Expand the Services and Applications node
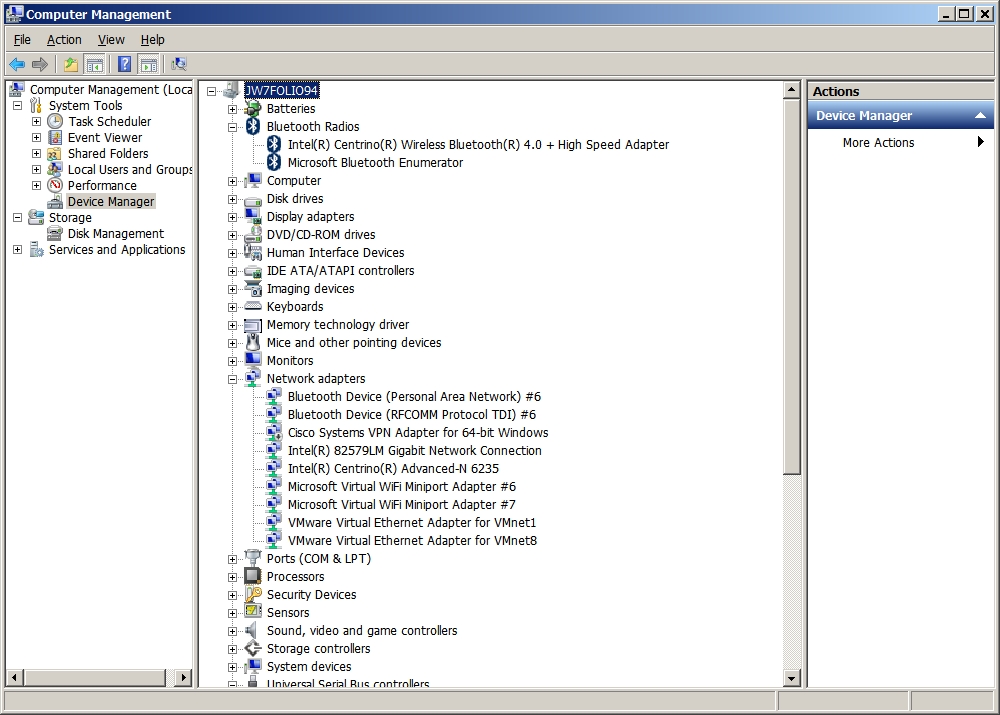Viewport: 1000px width, 715px height. tap(17, 249)
